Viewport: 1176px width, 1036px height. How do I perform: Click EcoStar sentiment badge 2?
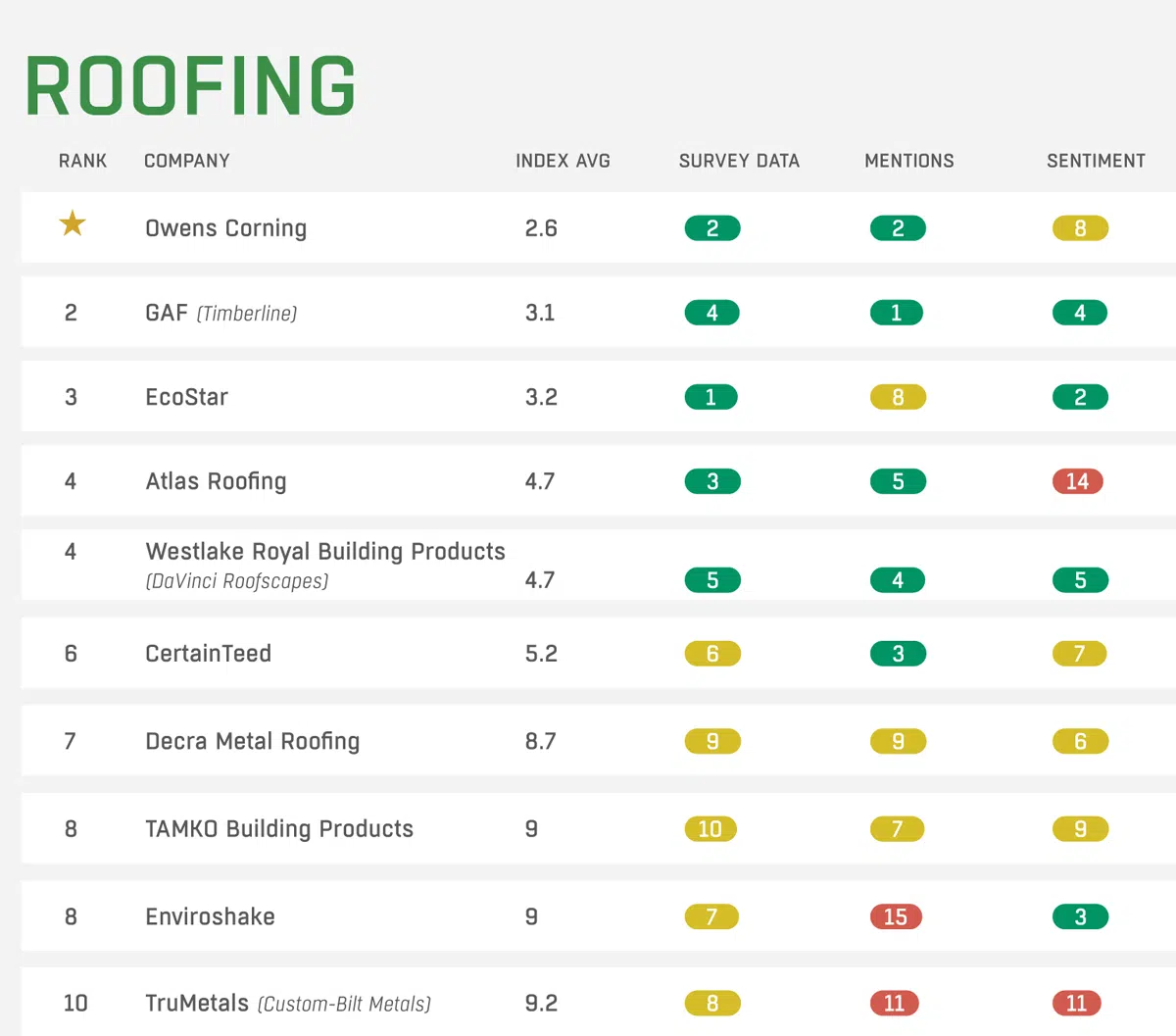pyautogui.click(x=1080, y=397)
